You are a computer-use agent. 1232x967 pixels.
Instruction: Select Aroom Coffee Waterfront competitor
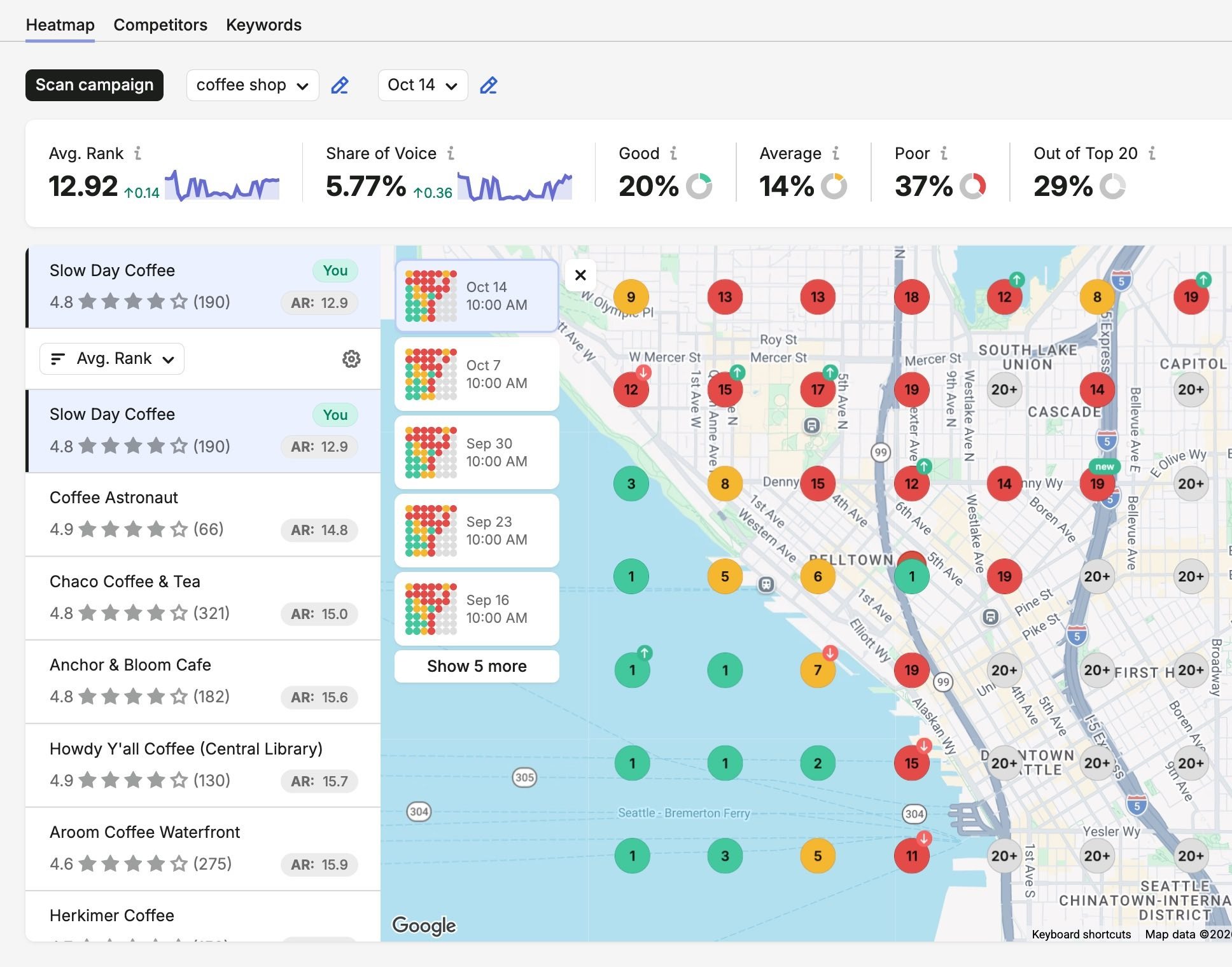pyautogui.click(x=203, y=849)
